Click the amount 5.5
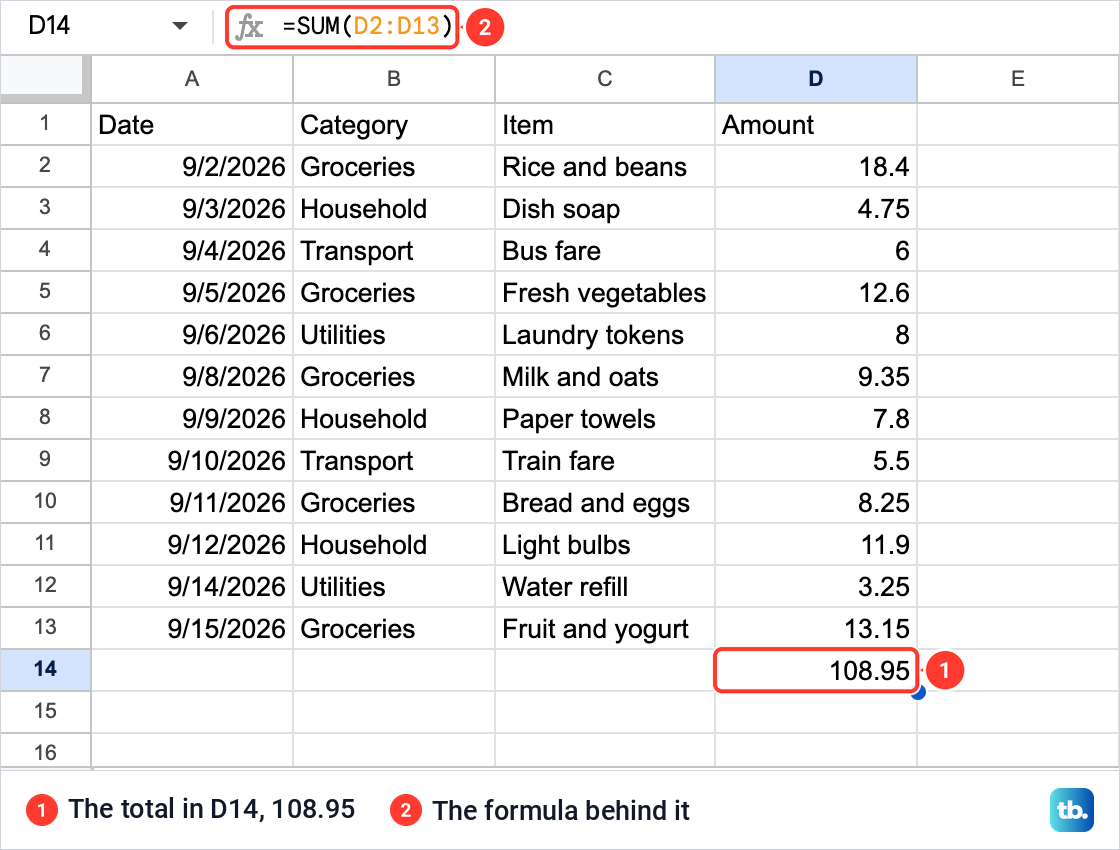This screenshot has width=1120, height=850. tap(816, 461)
